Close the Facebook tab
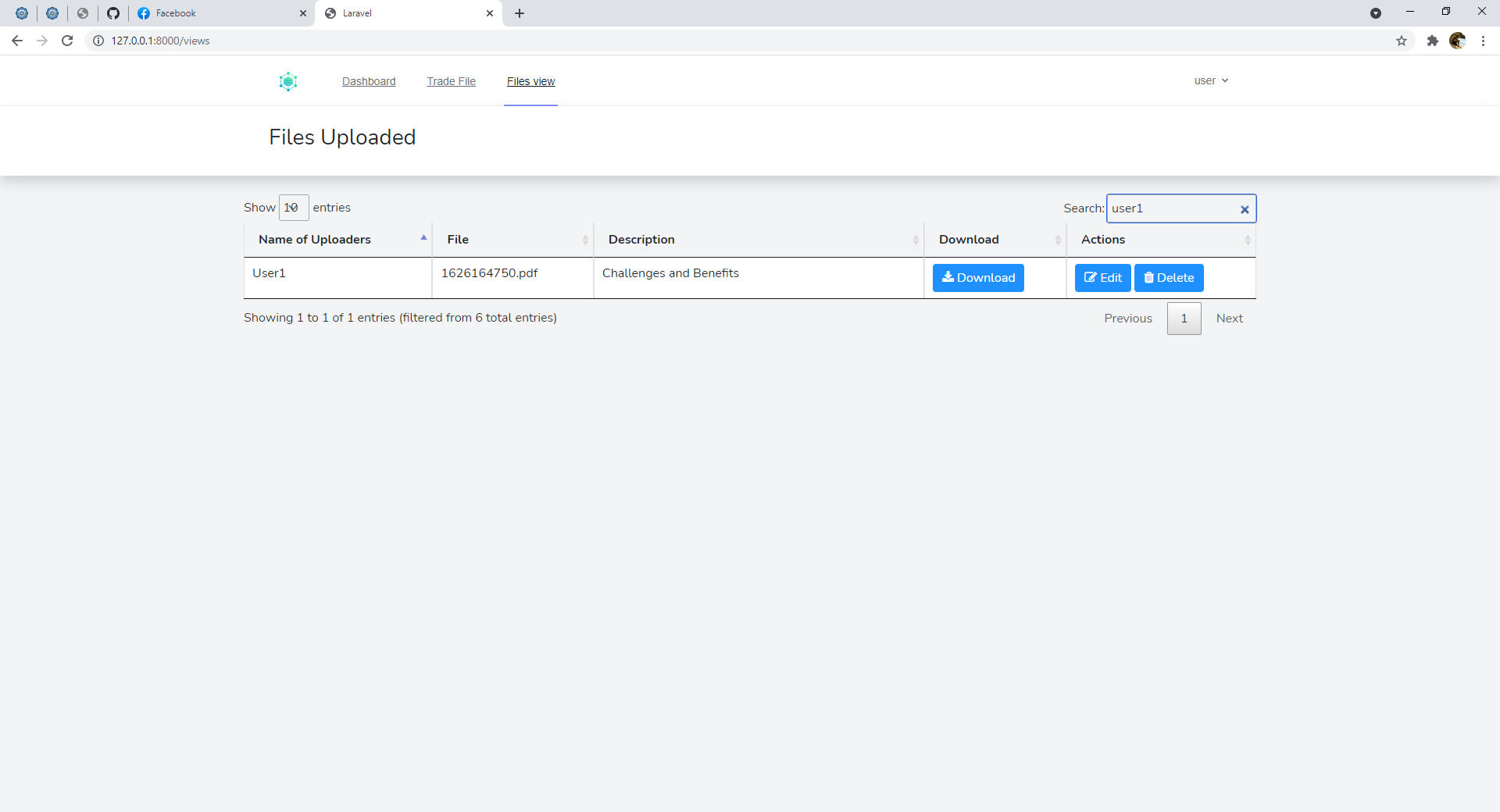Screen dimensions: 1500x812 pyautogui.click(x=303, y=13)
